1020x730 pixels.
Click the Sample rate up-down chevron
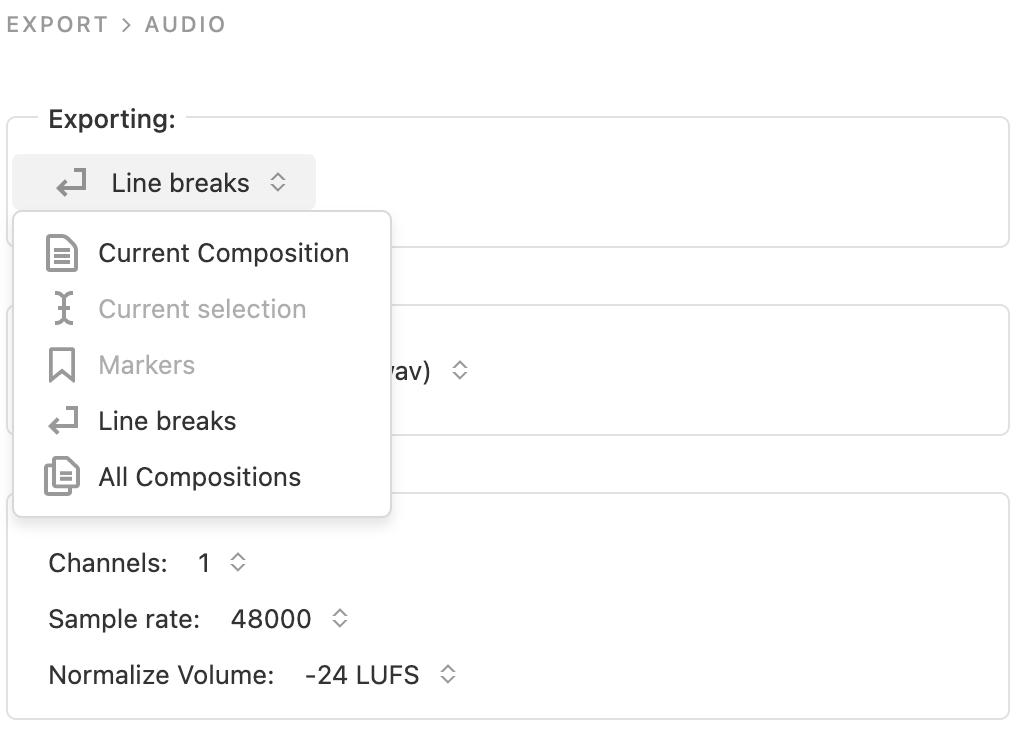pyautogui.click(x=340, y=618)
